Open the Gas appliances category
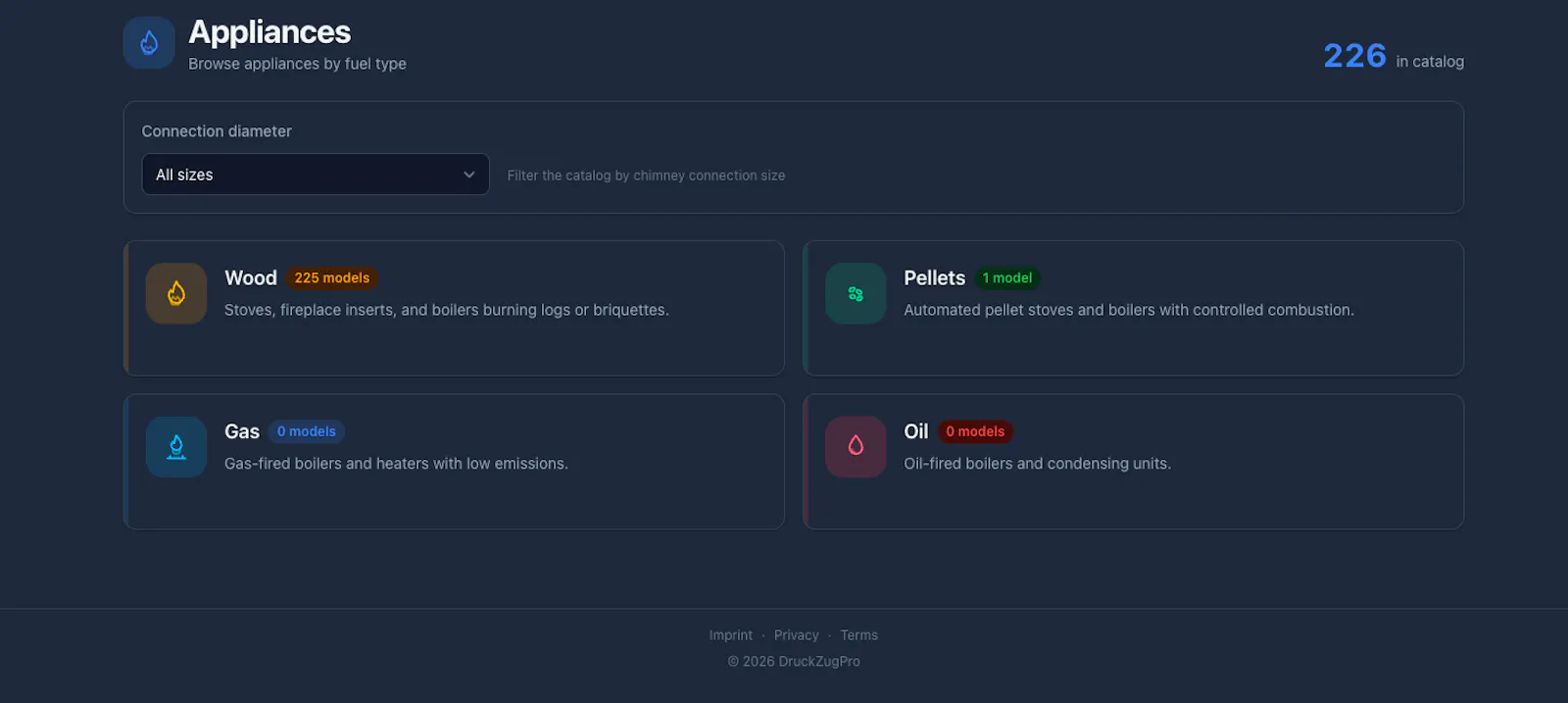 [x=454, y=462]
